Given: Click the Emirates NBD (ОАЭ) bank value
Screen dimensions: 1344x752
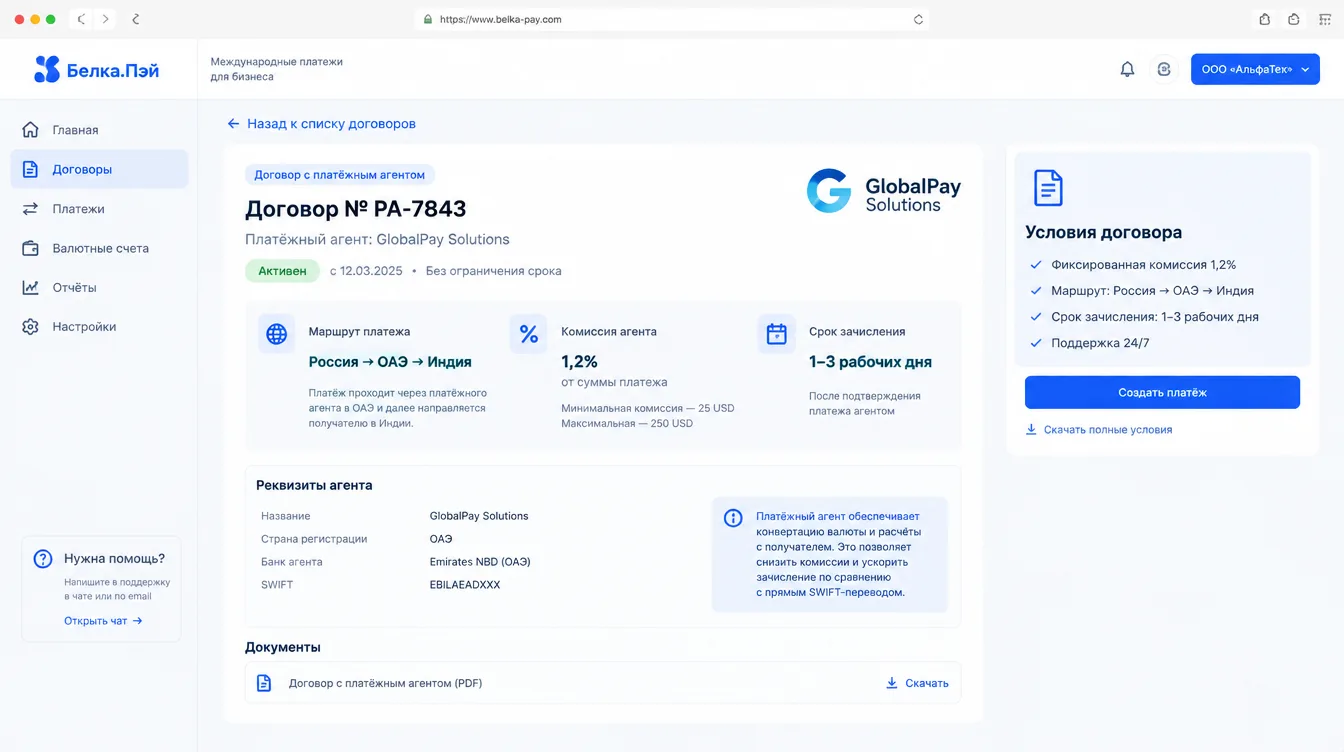Looking at the screenshot, I should (480, 562).
